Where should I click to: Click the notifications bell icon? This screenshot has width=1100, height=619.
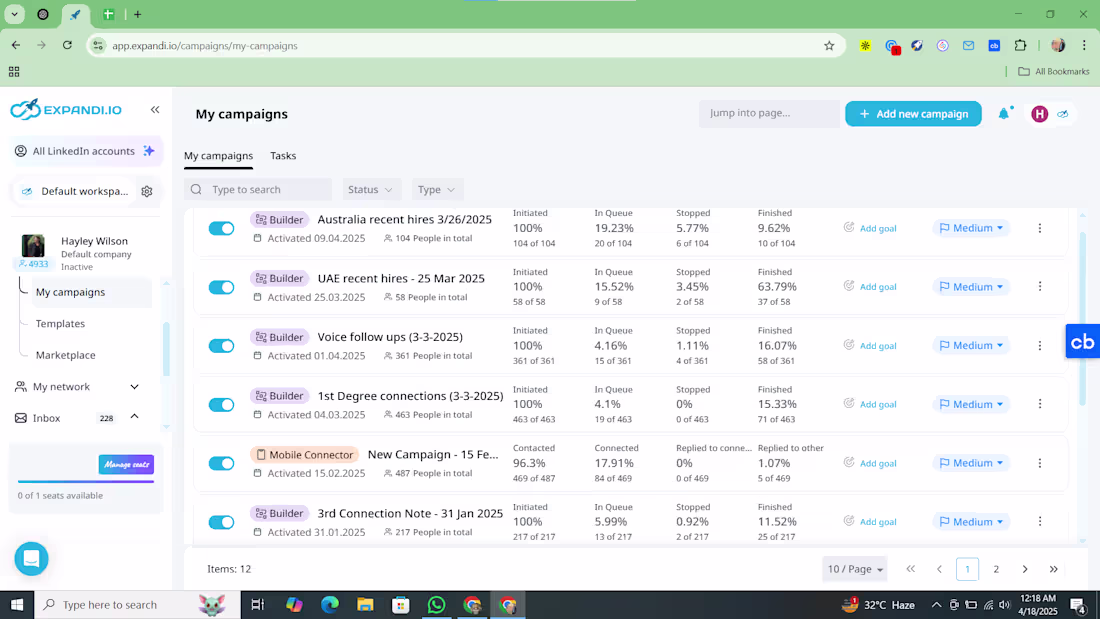1004,114
